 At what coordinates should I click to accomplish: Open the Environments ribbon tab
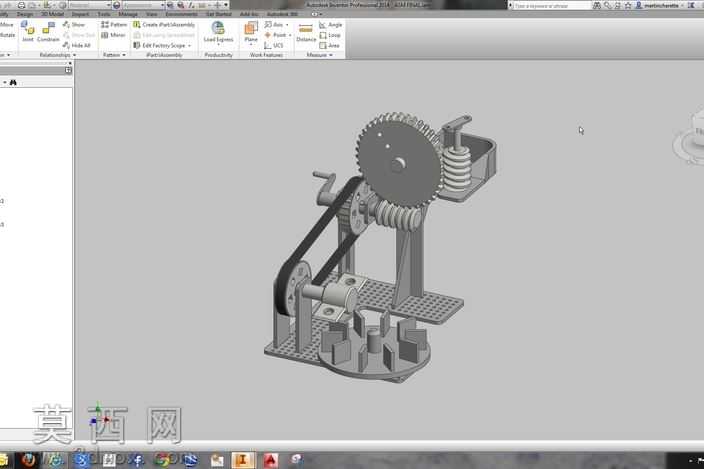point(181,14)
